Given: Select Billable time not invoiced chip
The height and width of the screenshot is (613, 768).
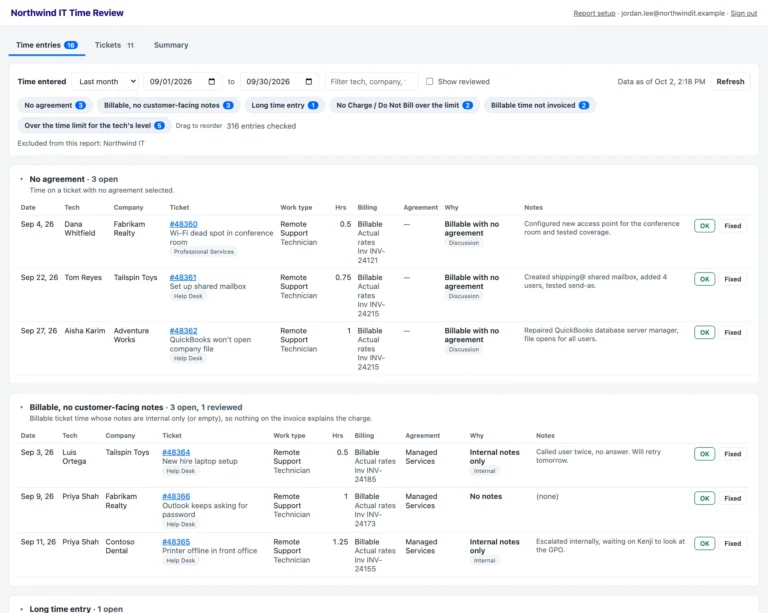Looking at the screenshot, I should pos(540,105).
